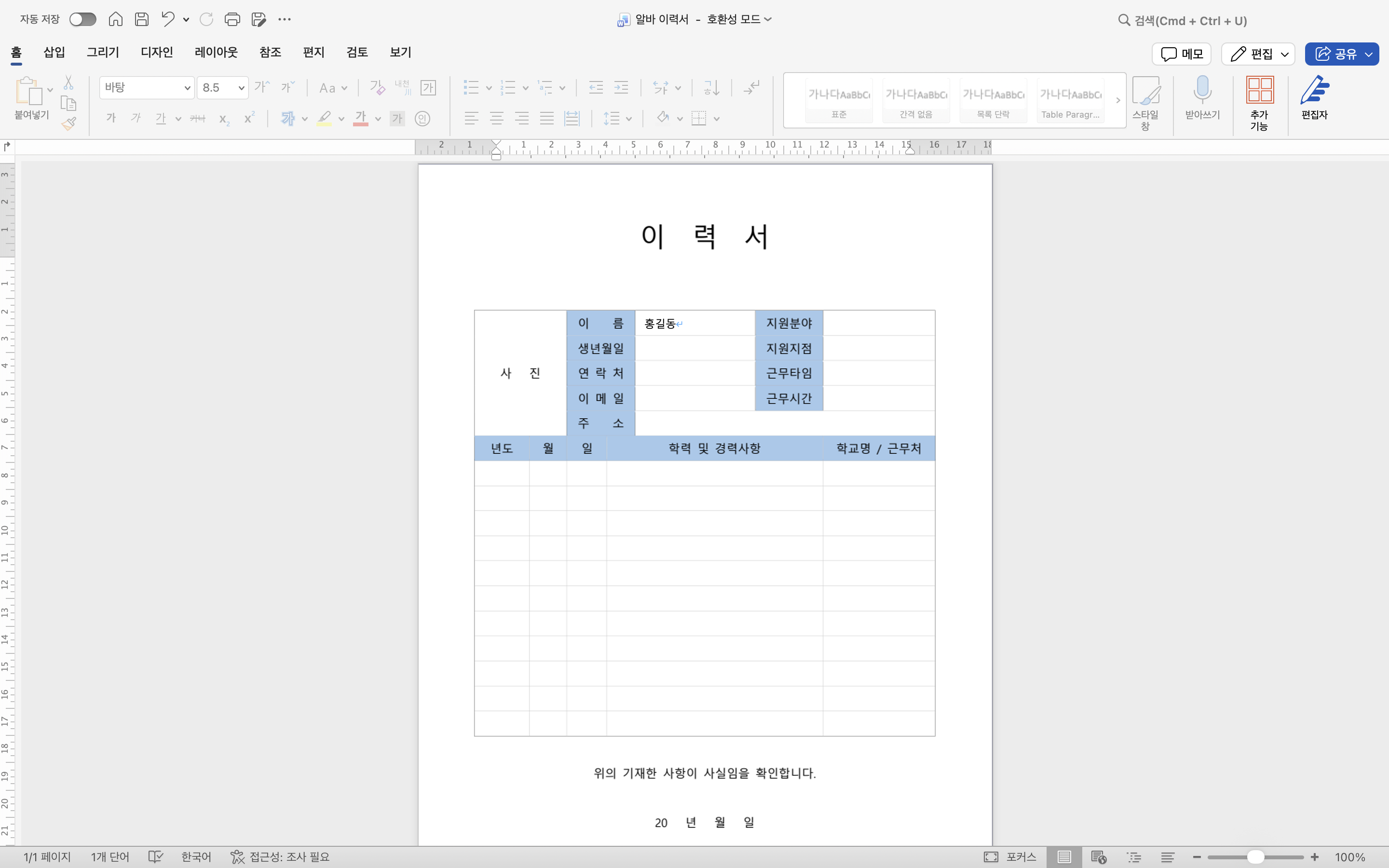
Task: Click the Print icon in title bar
Action: click(x=232, y=19)
